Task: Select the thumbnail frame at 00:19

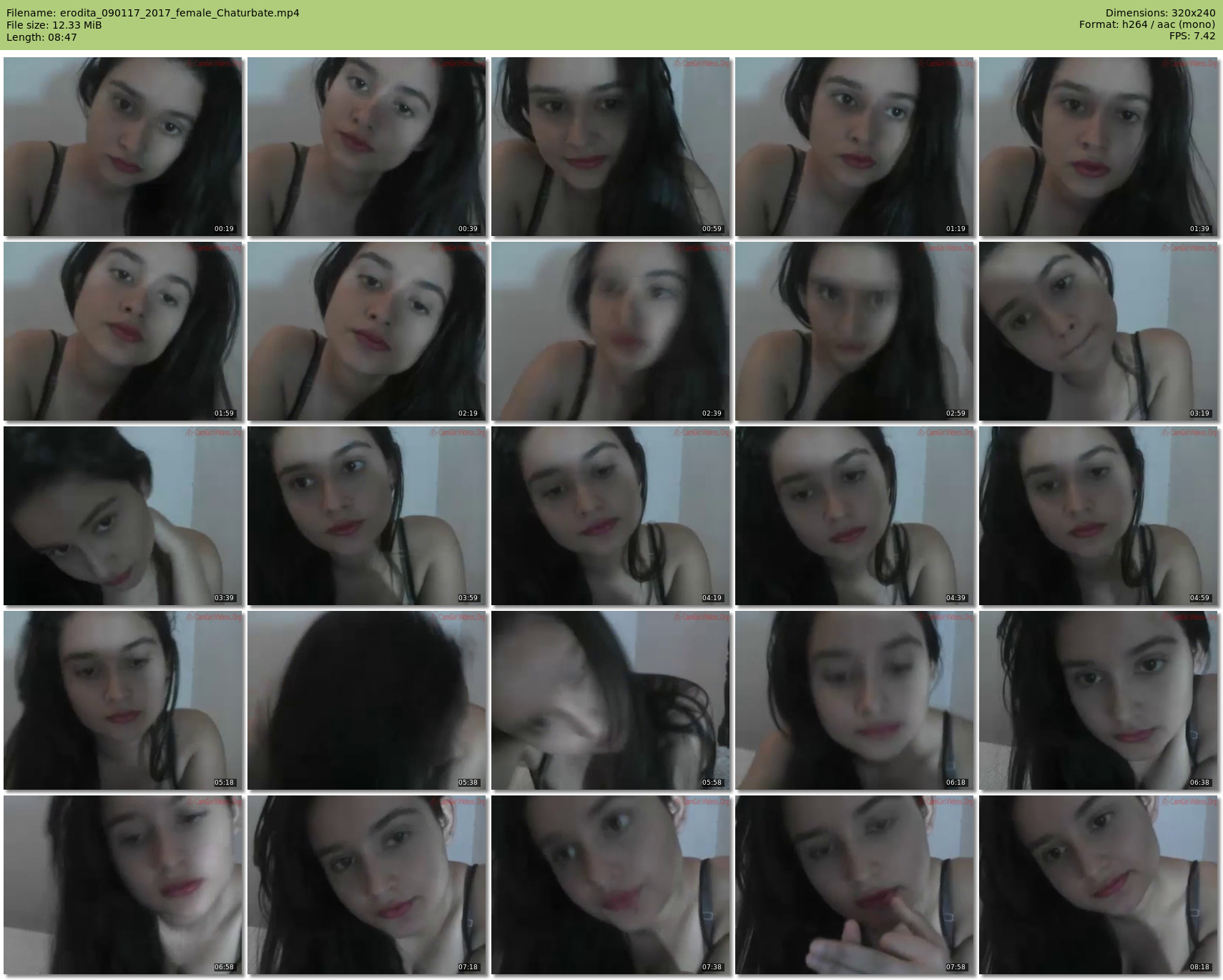Action: tap(123, 147)
